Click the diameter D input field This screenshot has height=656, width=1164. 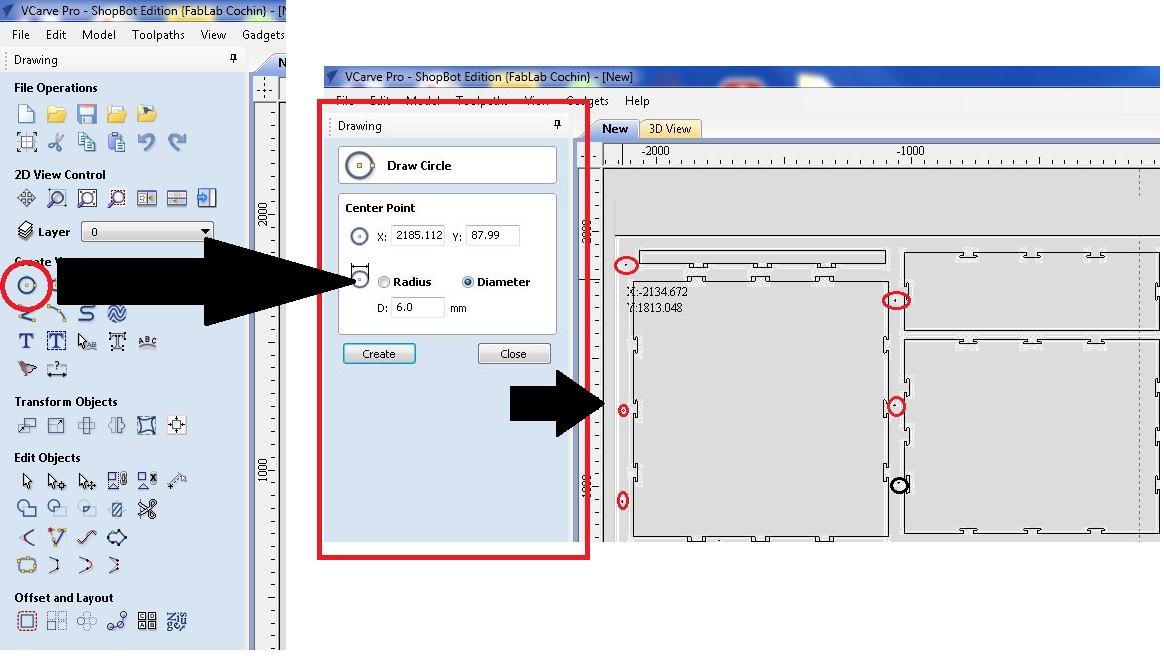pyautogui.click(x=417, y=307)
